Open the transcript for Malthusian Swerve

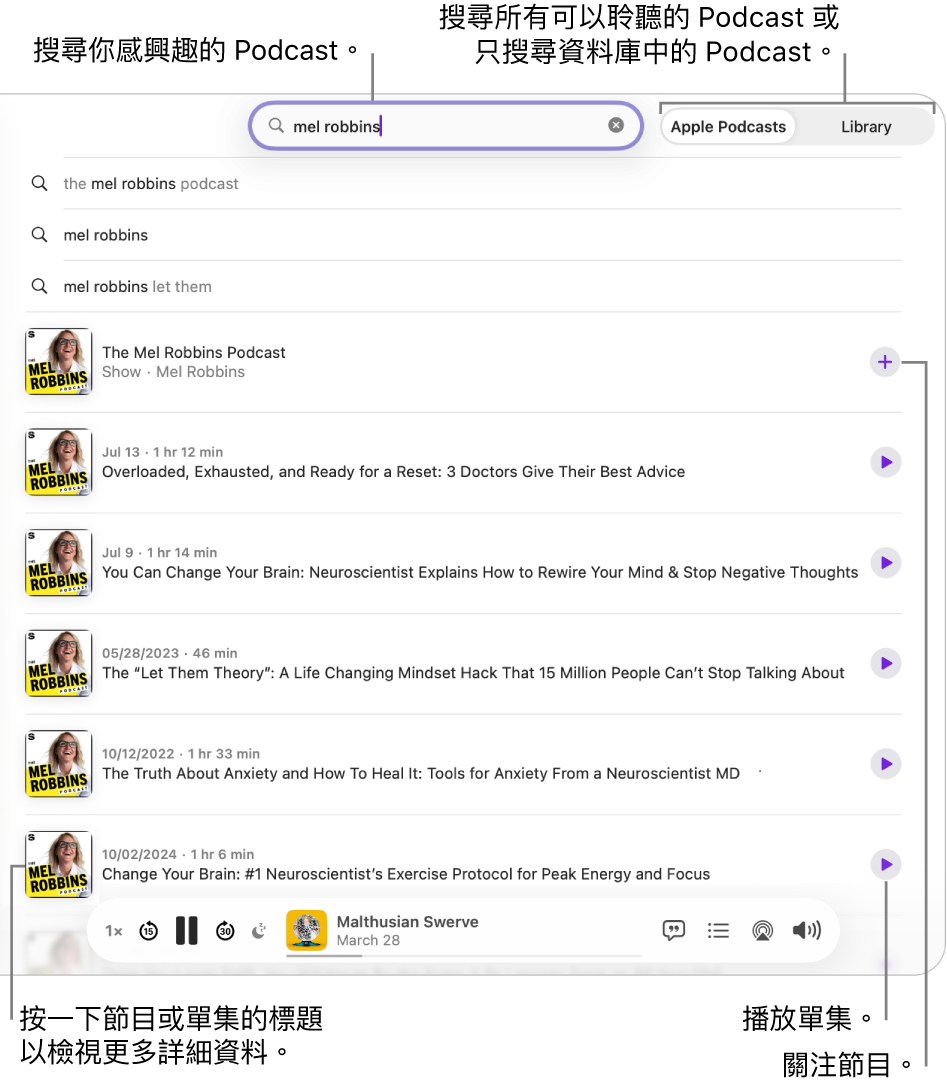click(x=673, y=930)
